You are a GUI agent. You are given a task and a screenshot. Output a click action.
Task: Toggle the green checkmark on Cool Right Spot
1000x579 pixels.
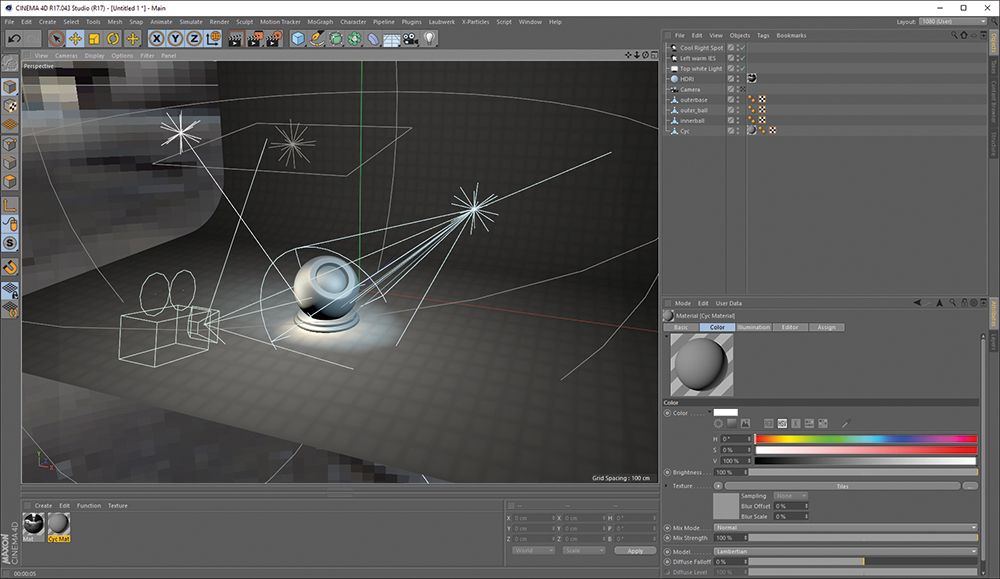(742, 47)
